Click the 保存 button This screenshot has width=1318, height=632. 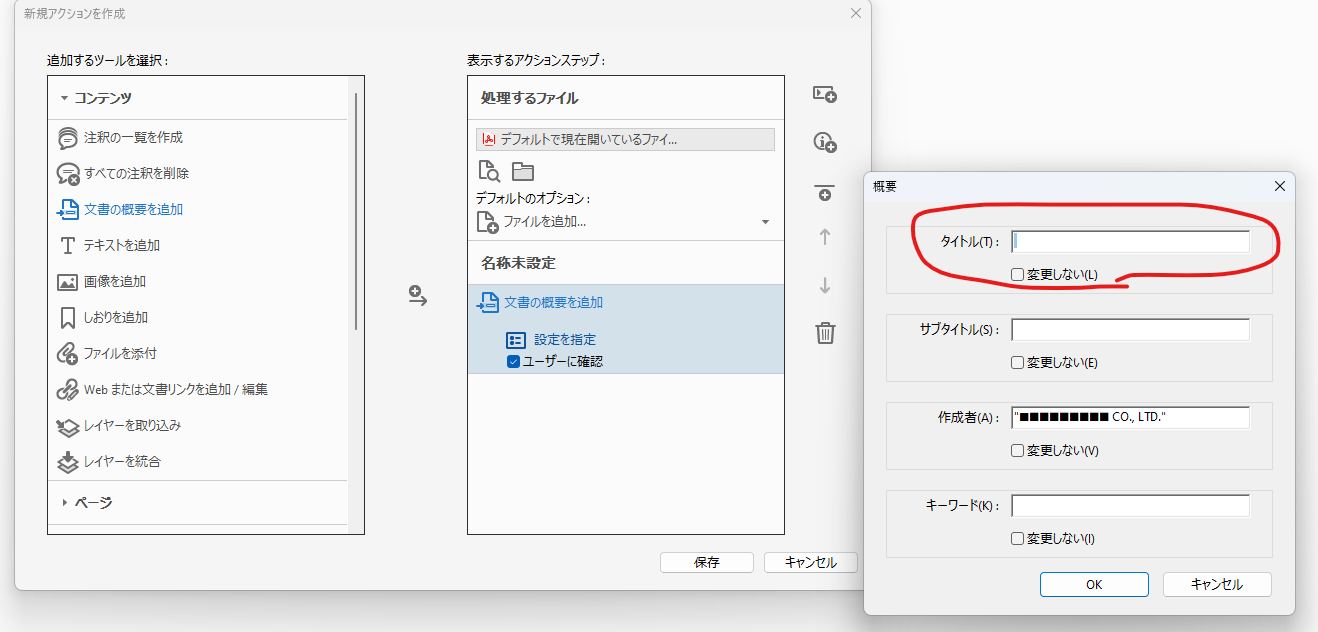click(706, 562)
